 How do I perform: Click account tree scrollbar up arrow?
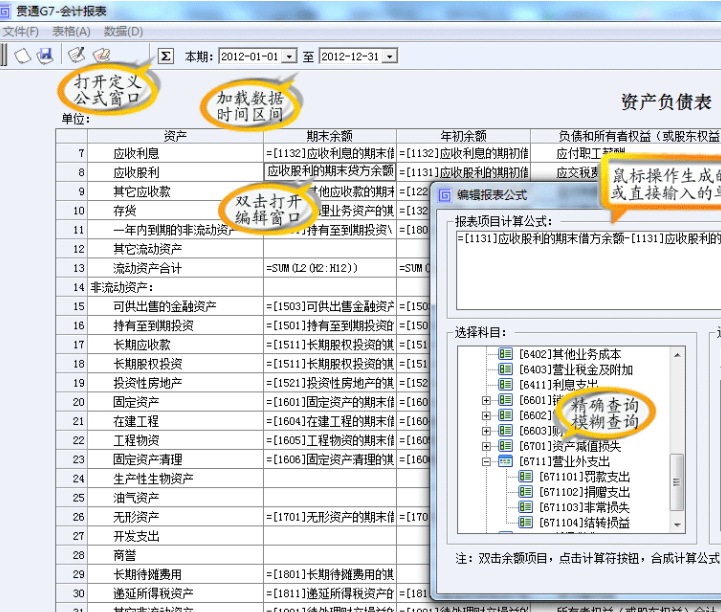[x=677, y=355]
